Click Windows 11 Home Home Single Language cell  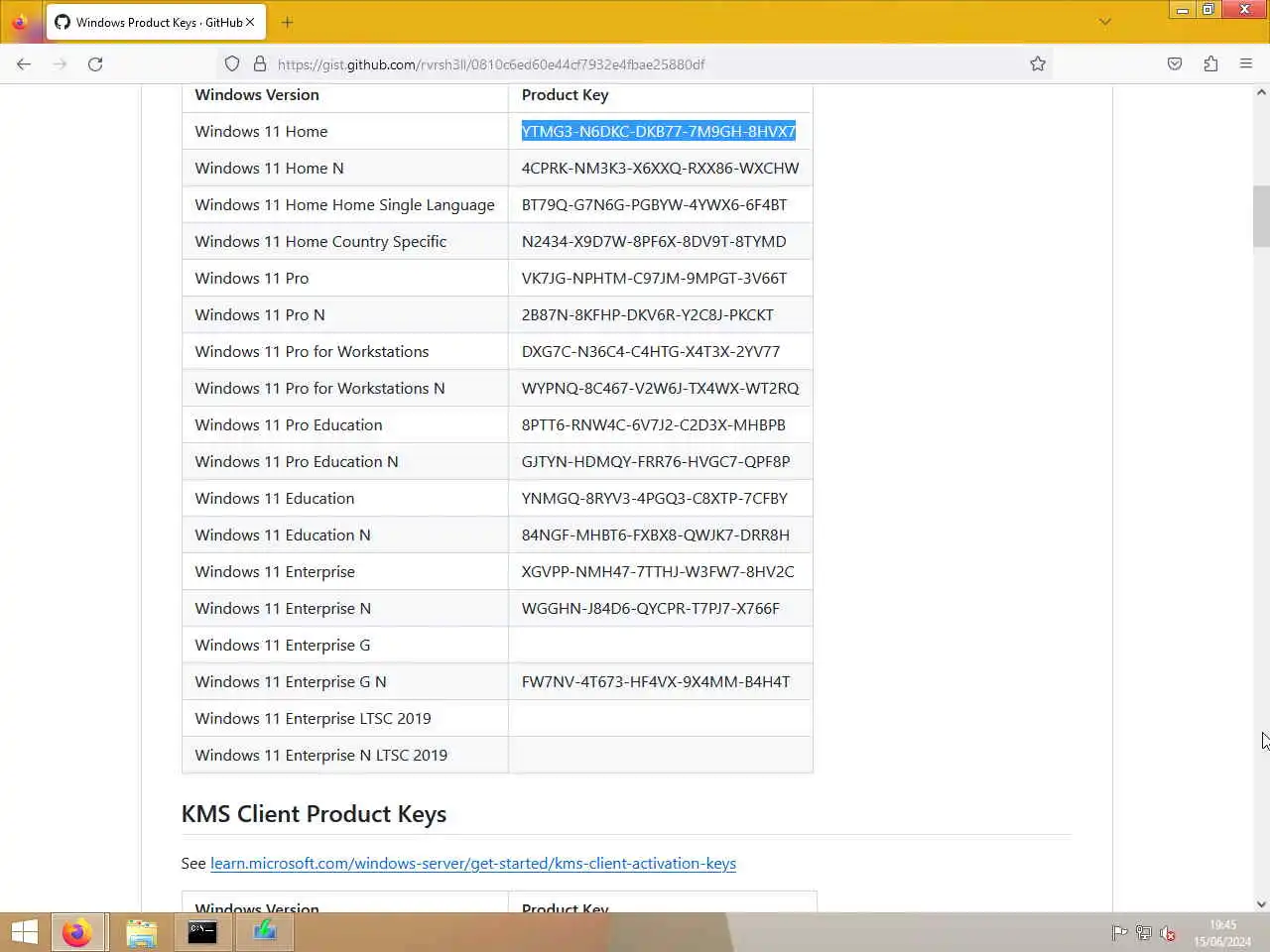click(x=344, y=204)
